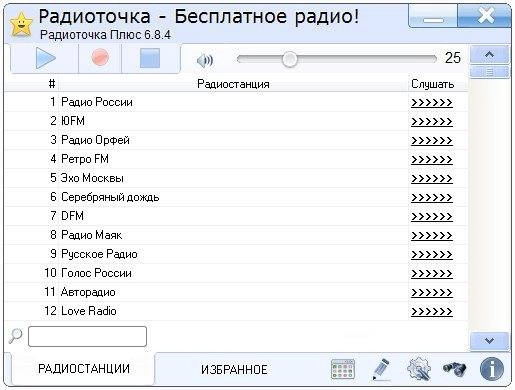Open the ИЗБРАННОЕ tab
Screen dimensions: 515x390
coord(234,370)
